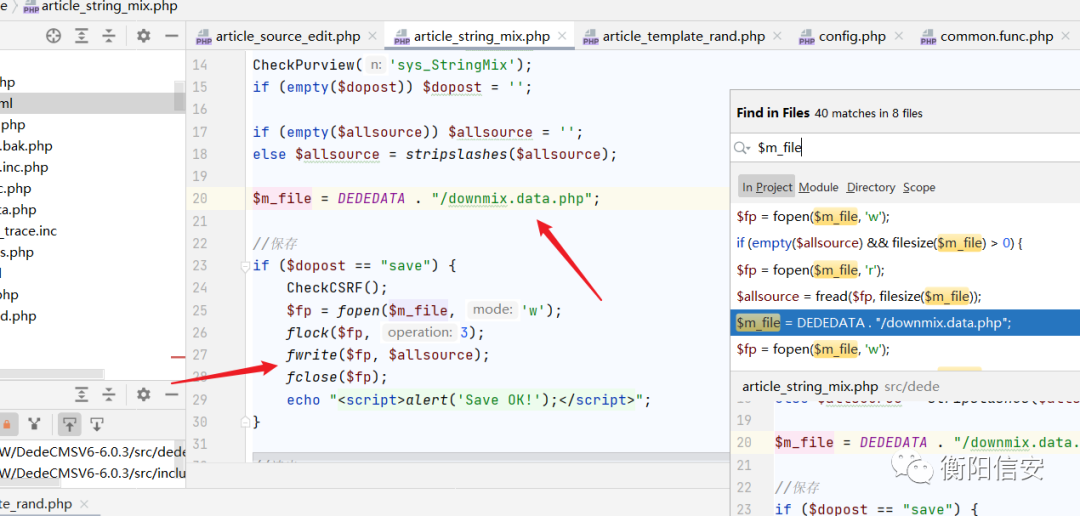Click the src/inclu path row in bottom panel

tap(93, 474)
